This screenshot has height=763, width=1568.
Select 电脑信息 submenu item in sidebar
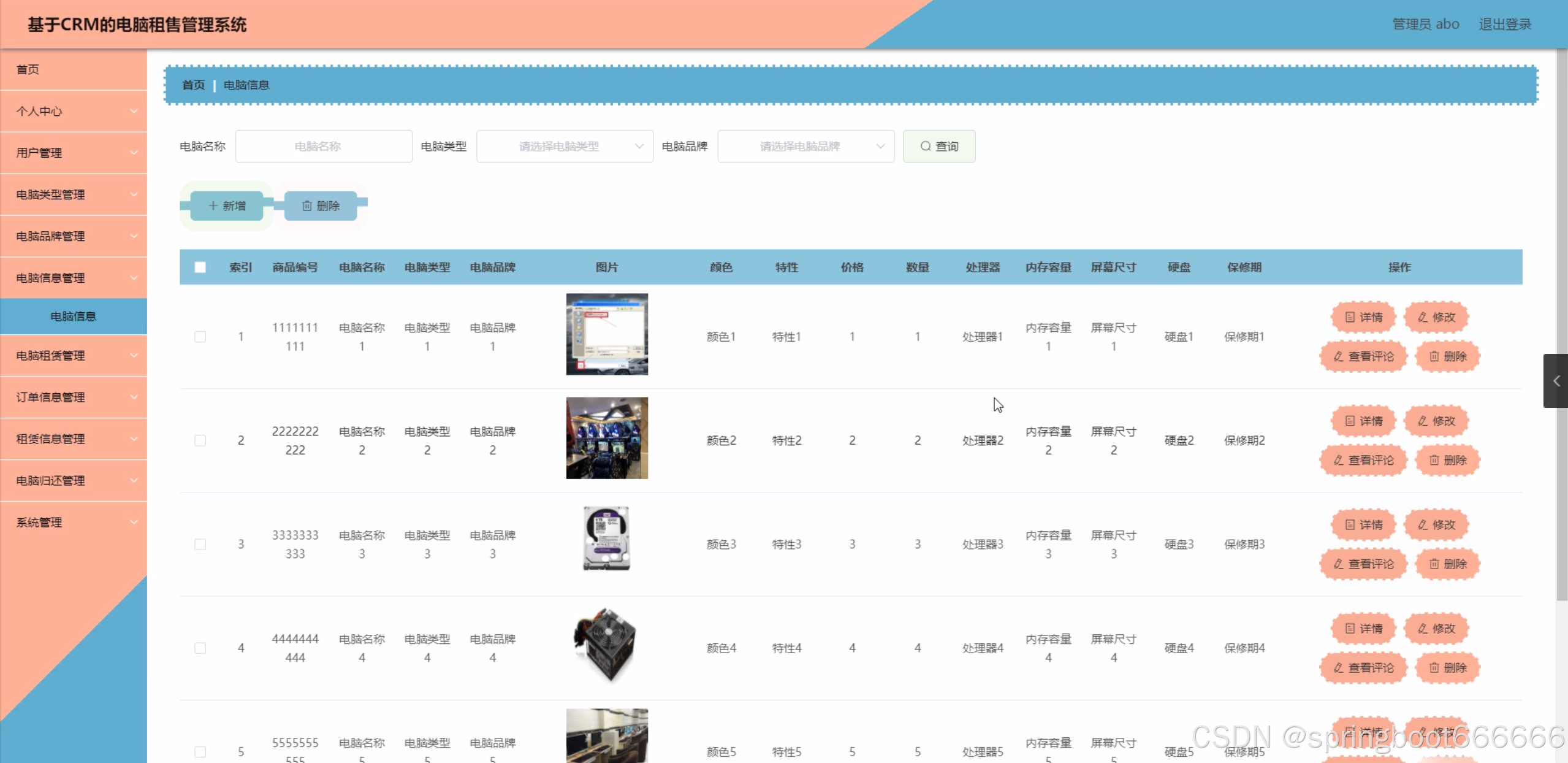click(74, 316)
